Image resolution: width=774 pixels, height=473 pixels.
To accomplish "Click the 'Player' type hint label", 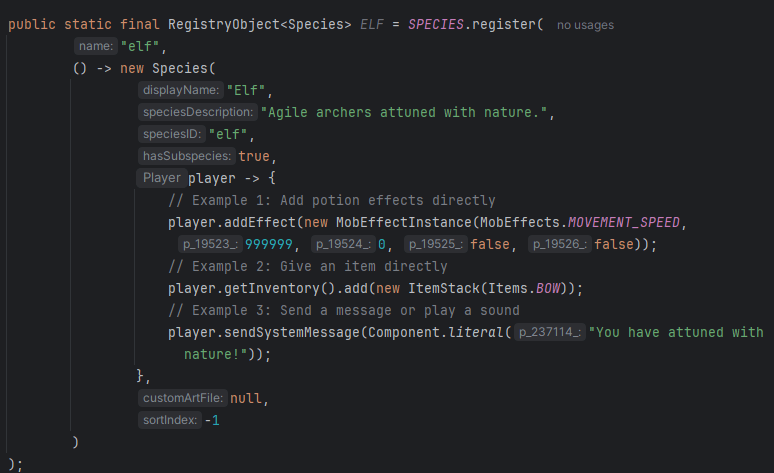I will pos(162,178).
